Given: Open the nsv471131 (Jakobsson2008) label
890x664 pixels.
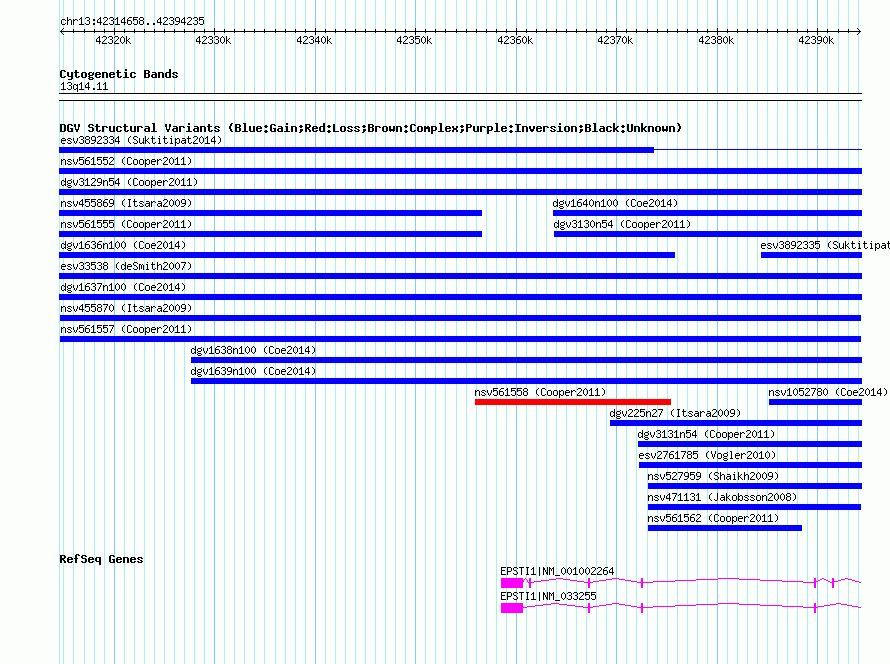Looking at the screenshot, I should tap(722, 497).
